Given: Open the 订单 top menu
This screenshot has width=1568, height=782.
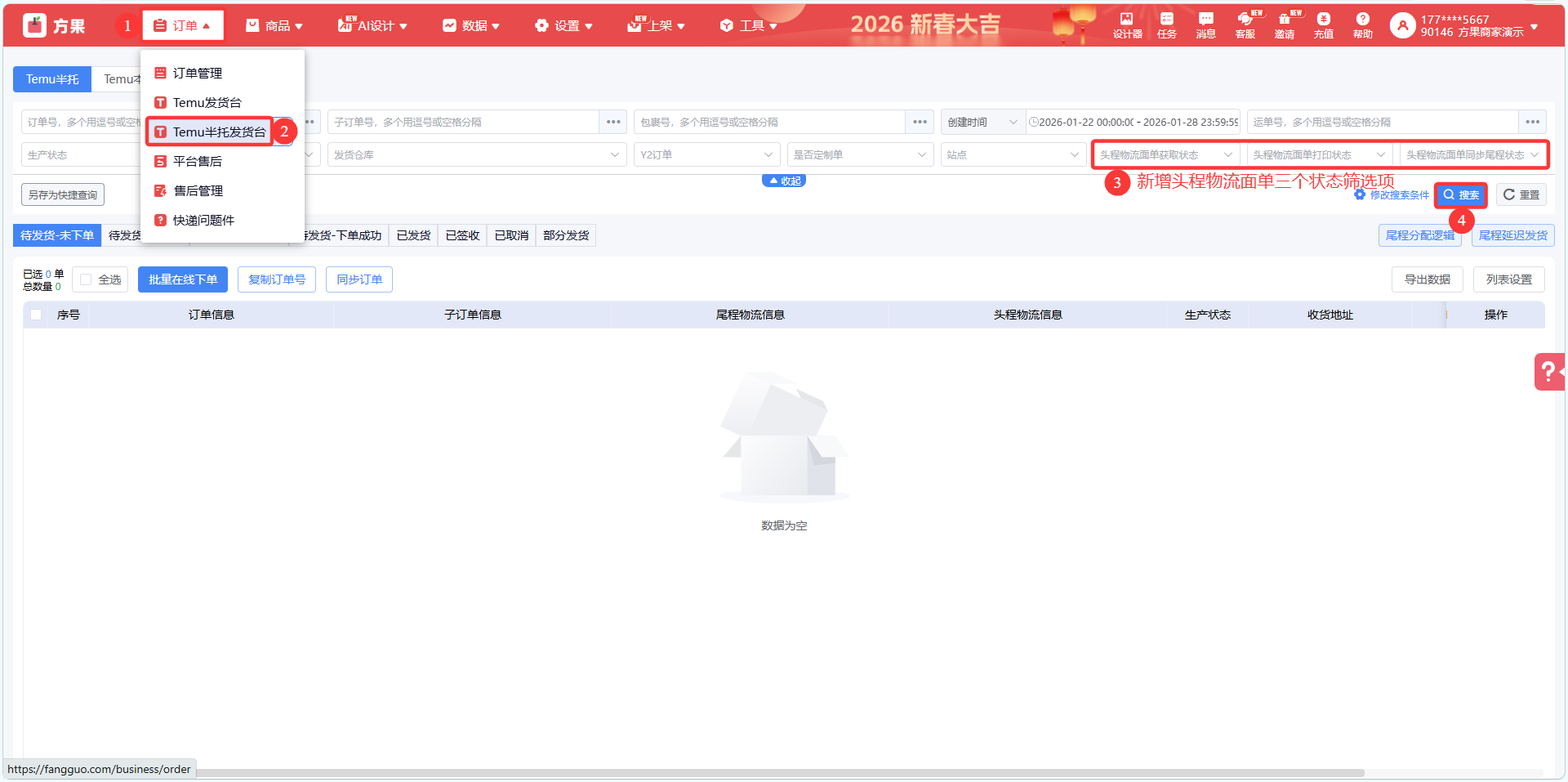Looking at the screenshot, I should [x=183, y=25].
